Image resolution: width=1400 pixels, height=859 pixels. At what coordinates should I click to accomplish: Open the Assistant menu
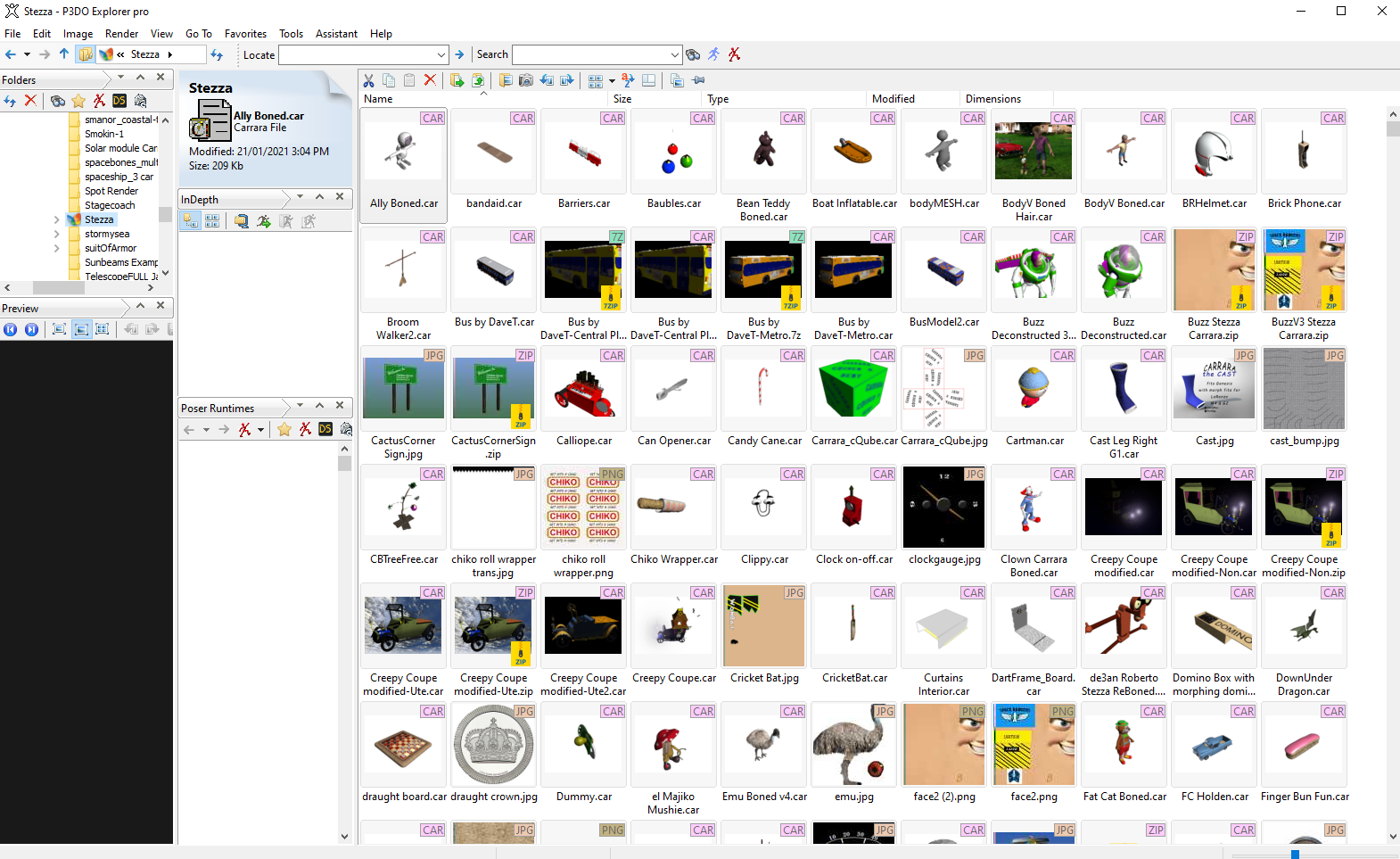coord(336,34)
